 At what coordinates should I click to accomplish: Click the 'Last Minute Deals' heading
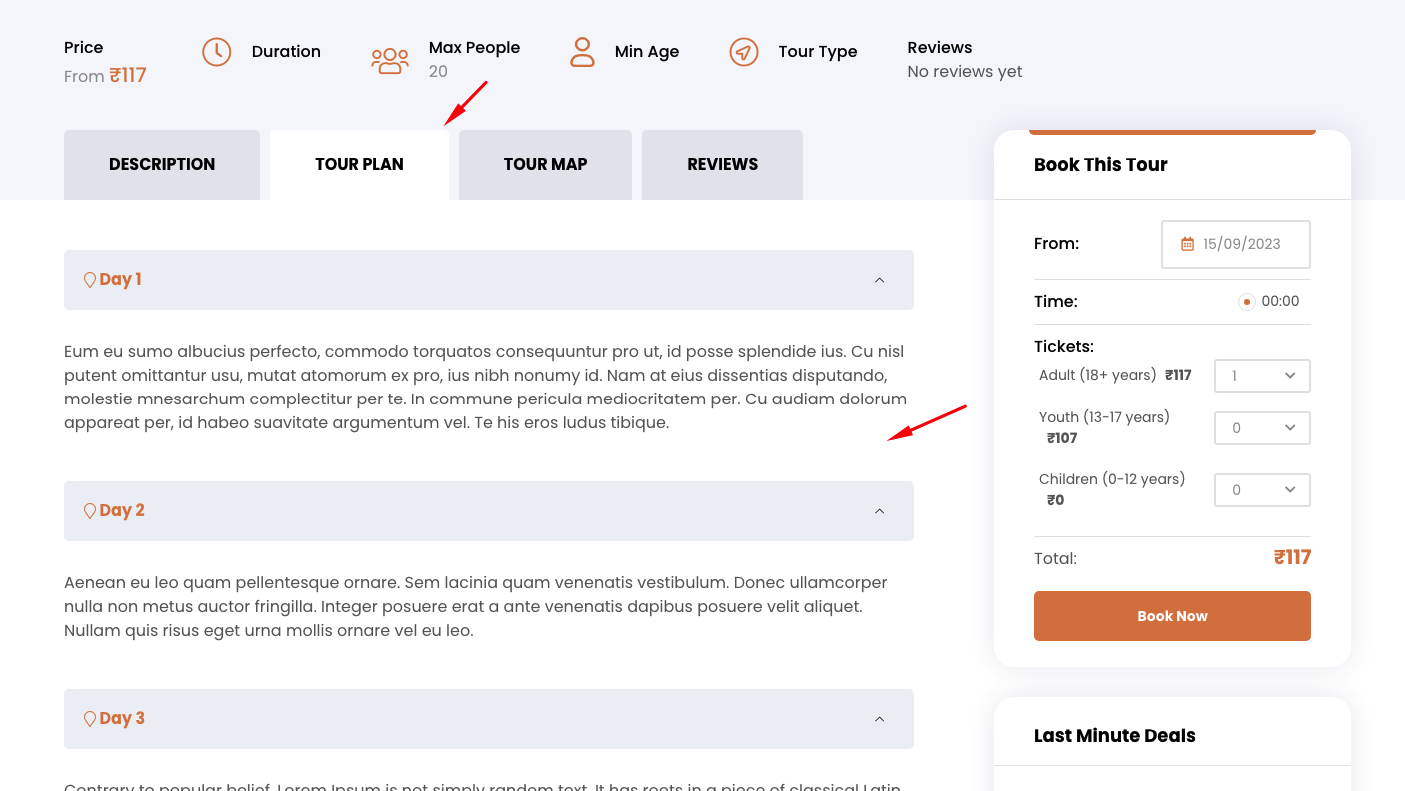(x=1115, y=736)
